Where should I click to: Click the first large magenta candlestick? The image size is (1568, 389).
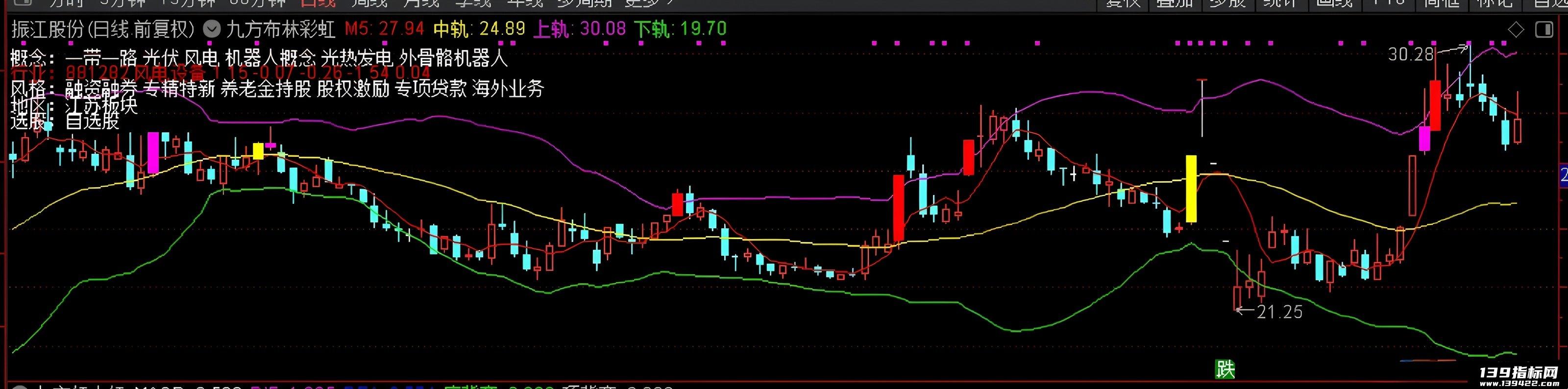click(153, 152)
